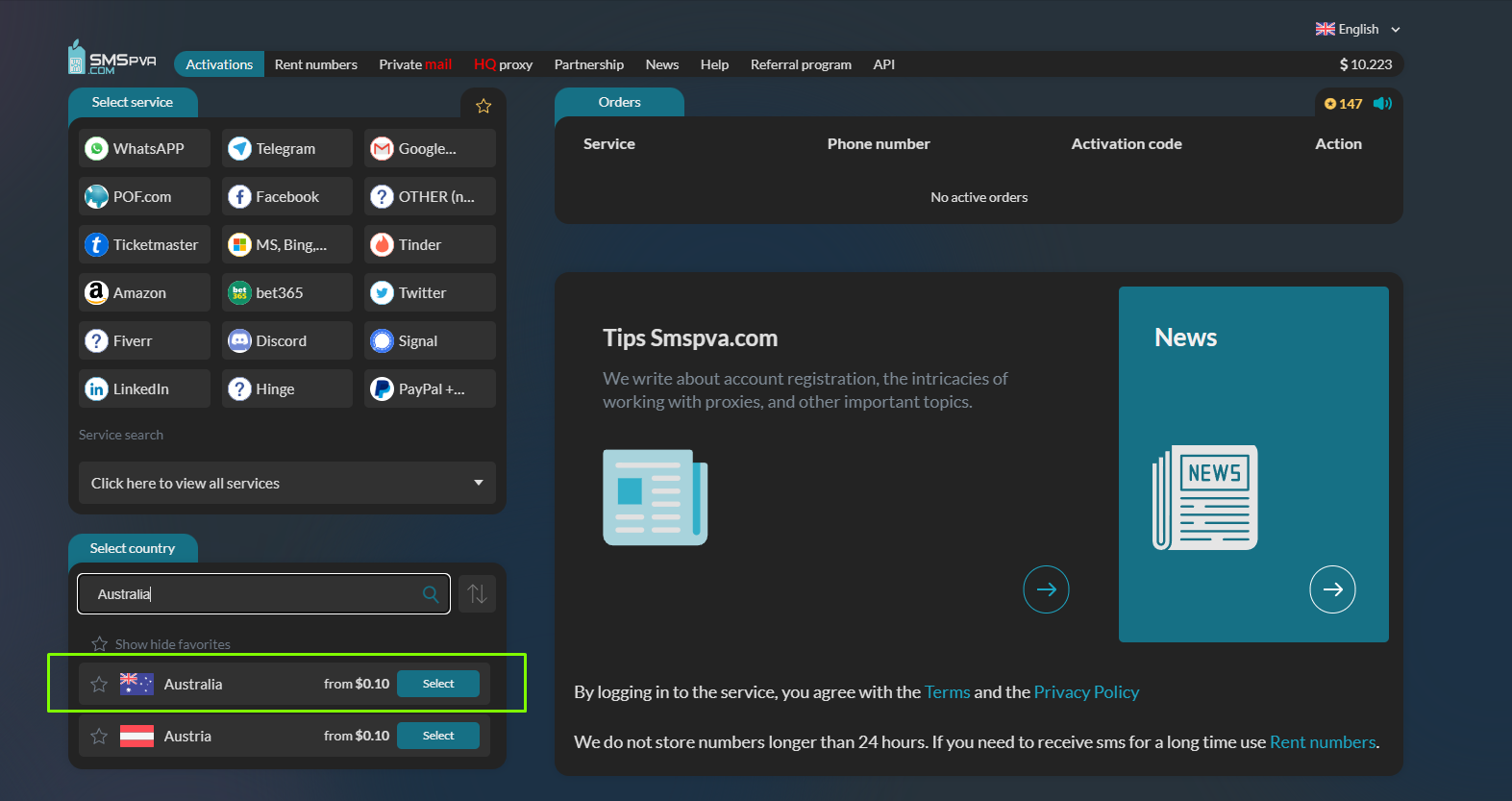Click Select button for Austria
The height and width of the screenshot is (801, 1512).
438,736
